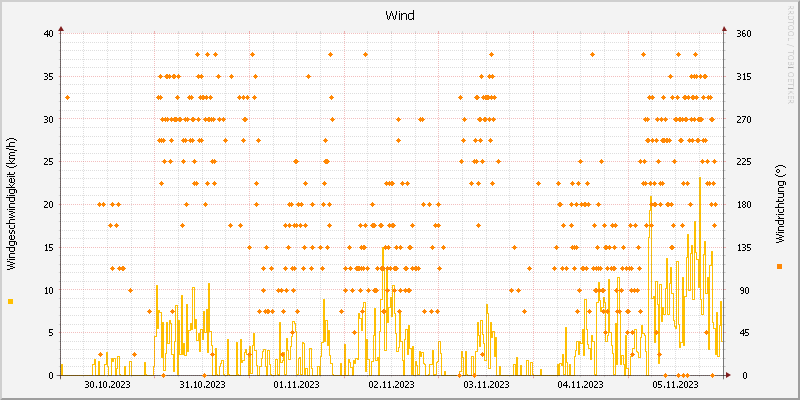Viewport: 800px width, 400px height.
Task: Select the 03.11.2023 date label
Action: (486, 385)
